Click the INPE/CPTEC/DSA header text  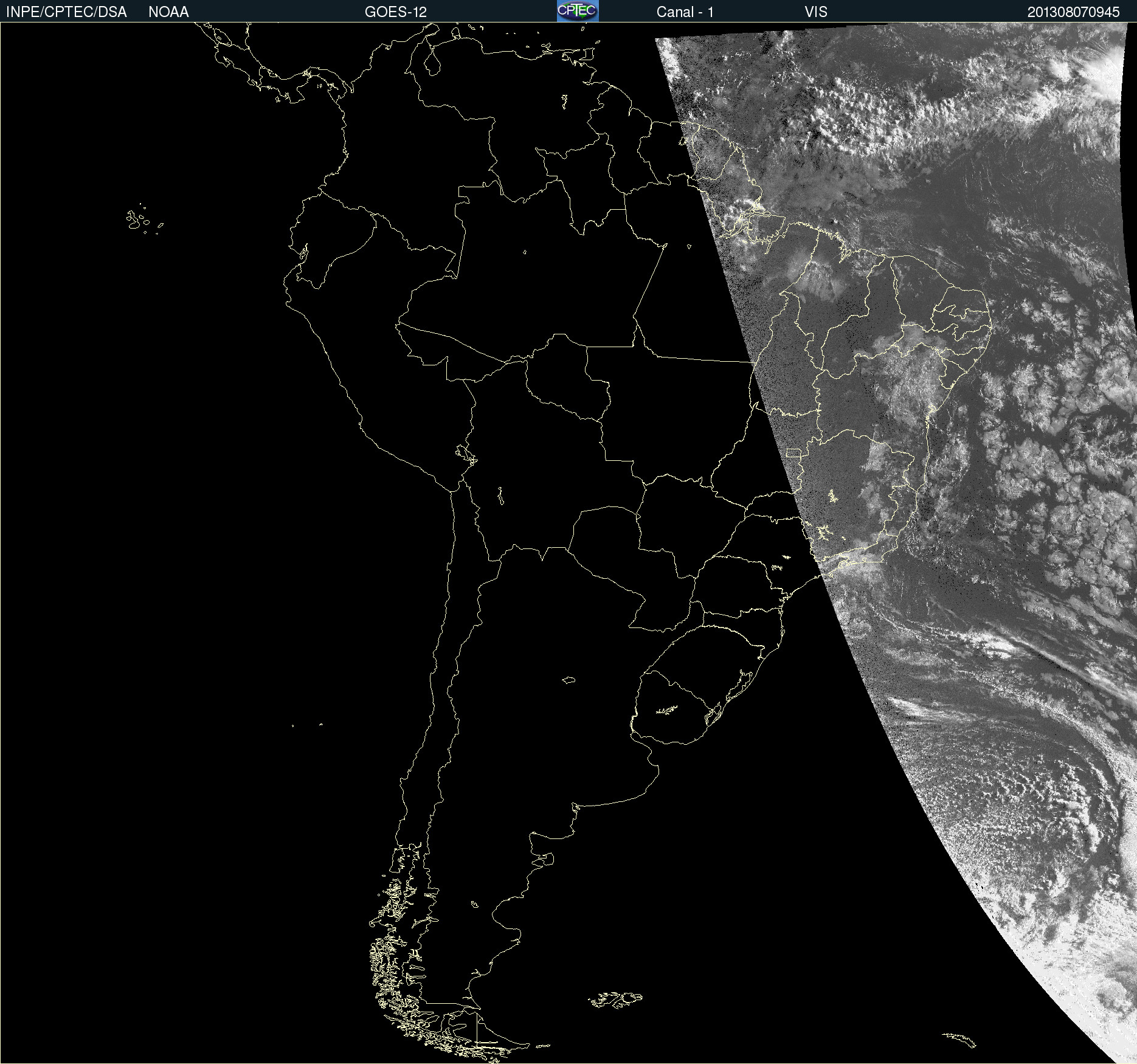click(66, 12)
